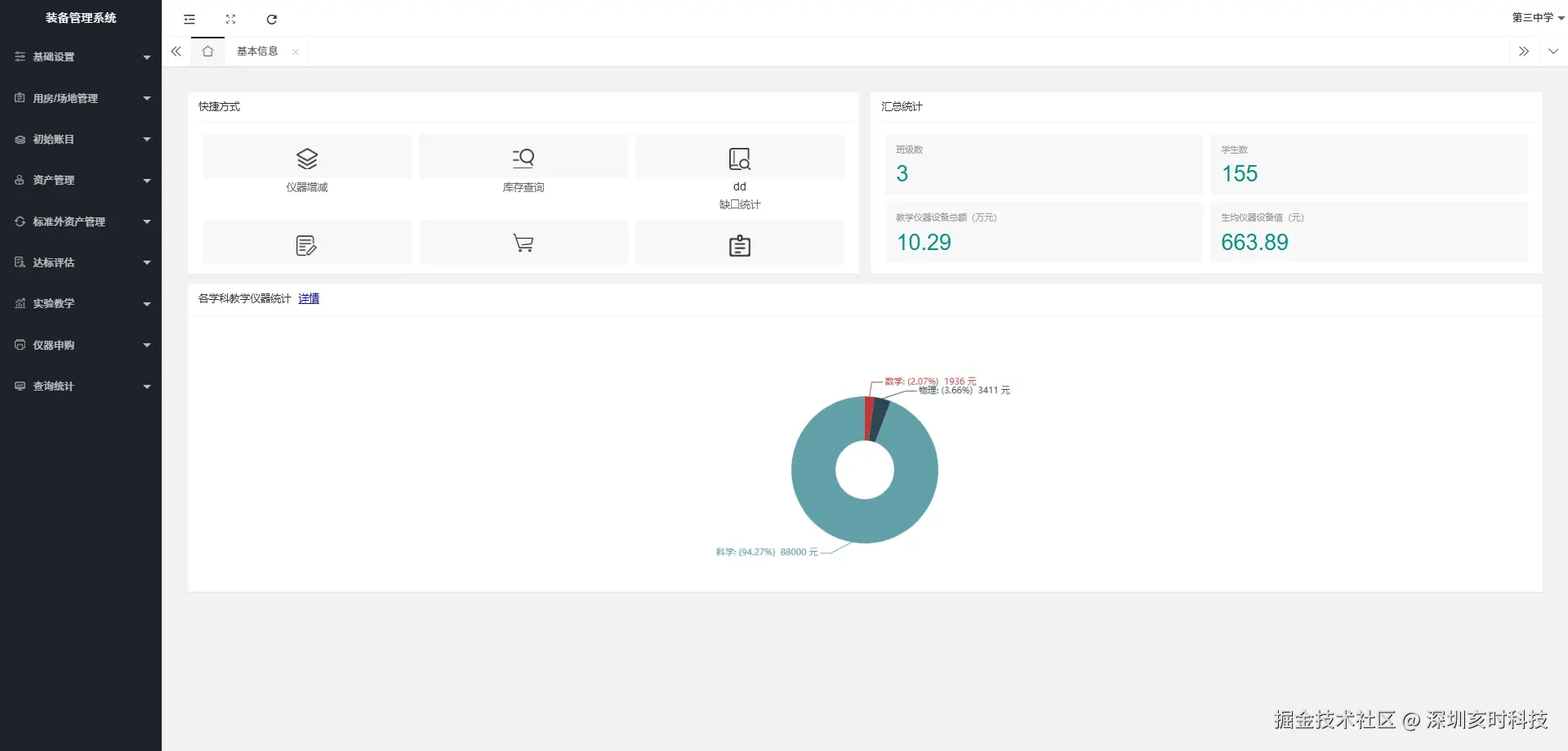1568x751 pixels.
Task: Collapse the sidebar menu toggle icon
Action: (x=189, y=19)
